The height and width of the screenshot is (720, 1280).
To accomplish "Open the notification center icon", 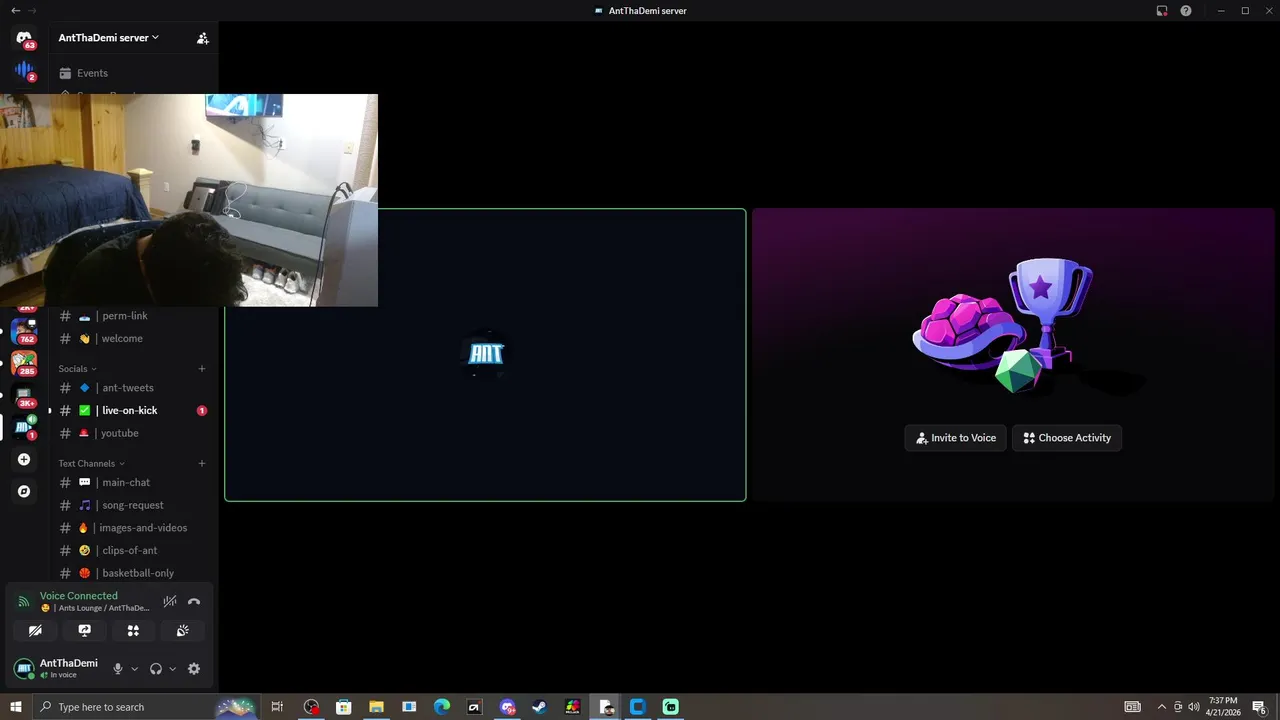I will pos(1260,707).
